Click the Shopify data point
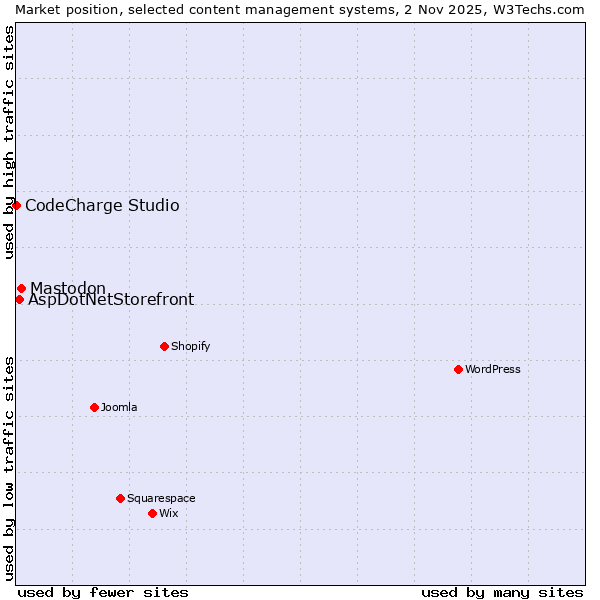The image size is (600, 600). (x=164, y=346)
